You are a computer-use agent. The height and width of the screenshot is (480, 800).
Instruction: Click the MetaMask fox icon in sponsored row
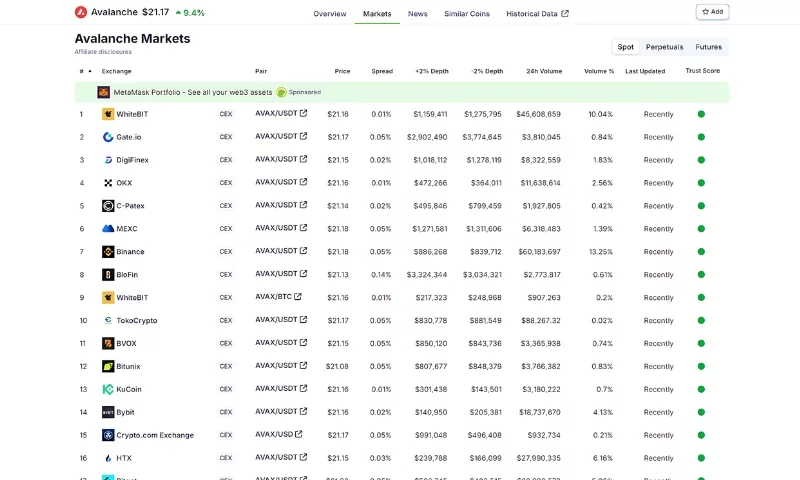pos(103,92)
